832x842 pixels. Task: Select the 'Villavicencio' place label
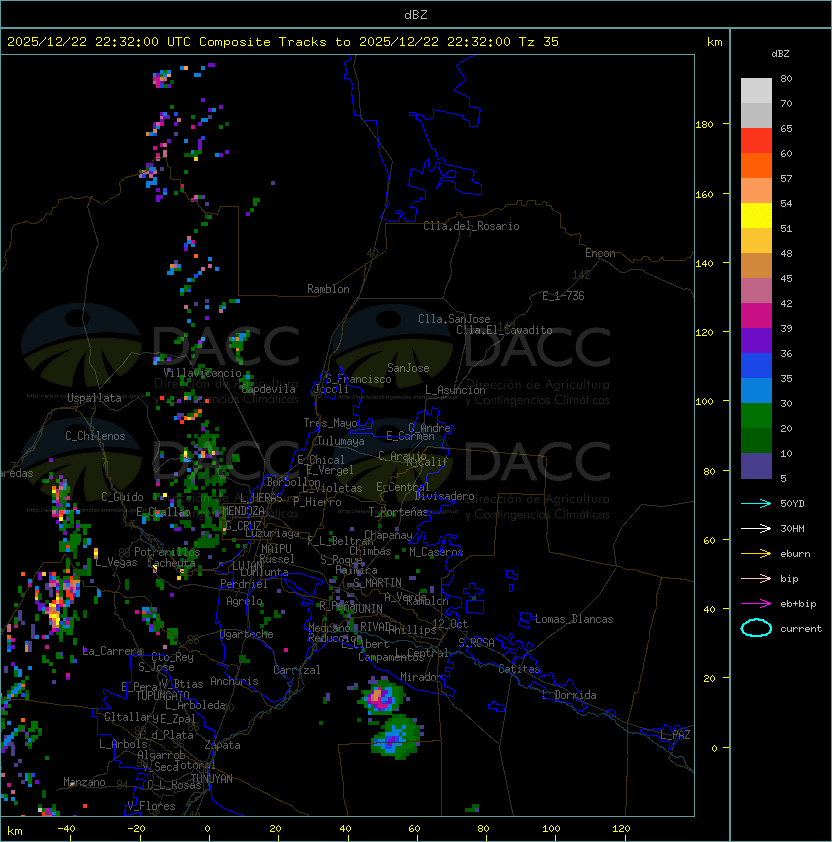click(x=202, y=373)
